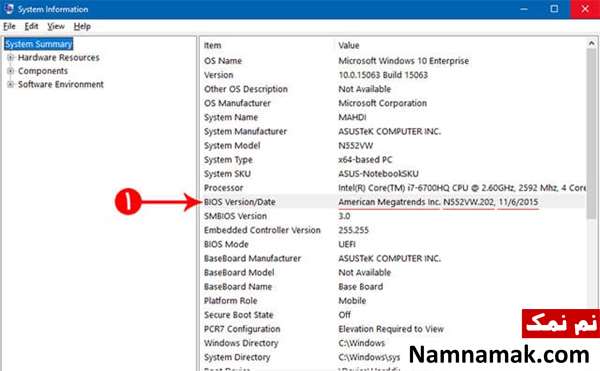Click the System Information title bar icon
Viewport: 600px width, 371px height.
pyautogui.click(x=9, y=9)
